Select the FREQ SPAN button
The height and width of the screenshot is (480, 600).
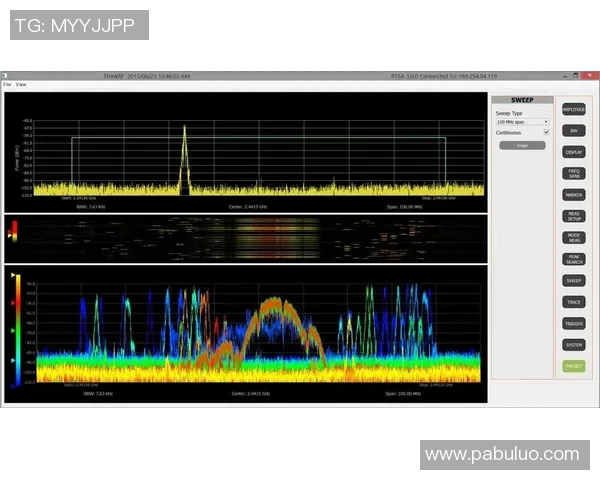[x=574, y=173]
